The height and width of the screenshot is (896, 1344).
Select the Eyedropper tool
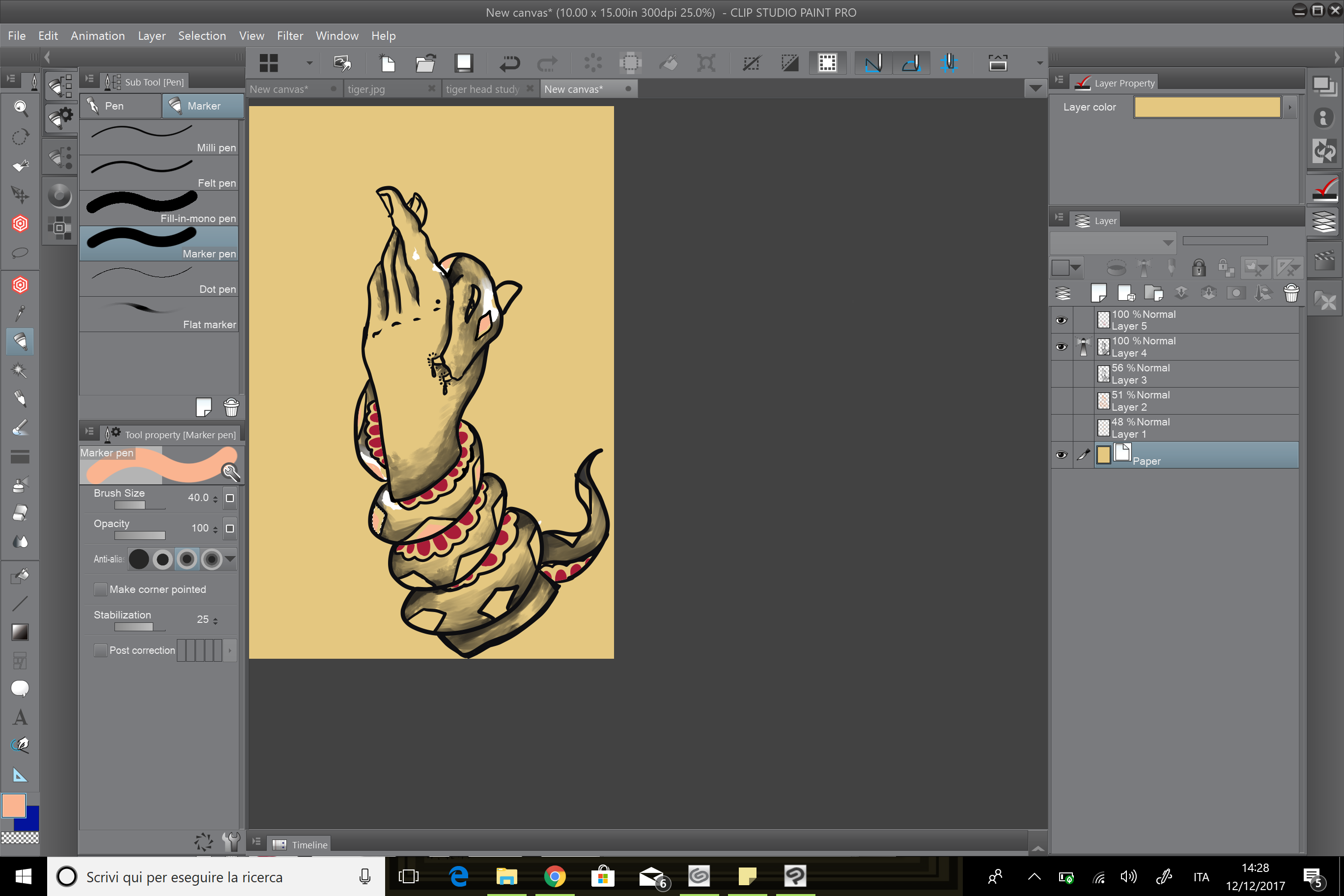20,313
